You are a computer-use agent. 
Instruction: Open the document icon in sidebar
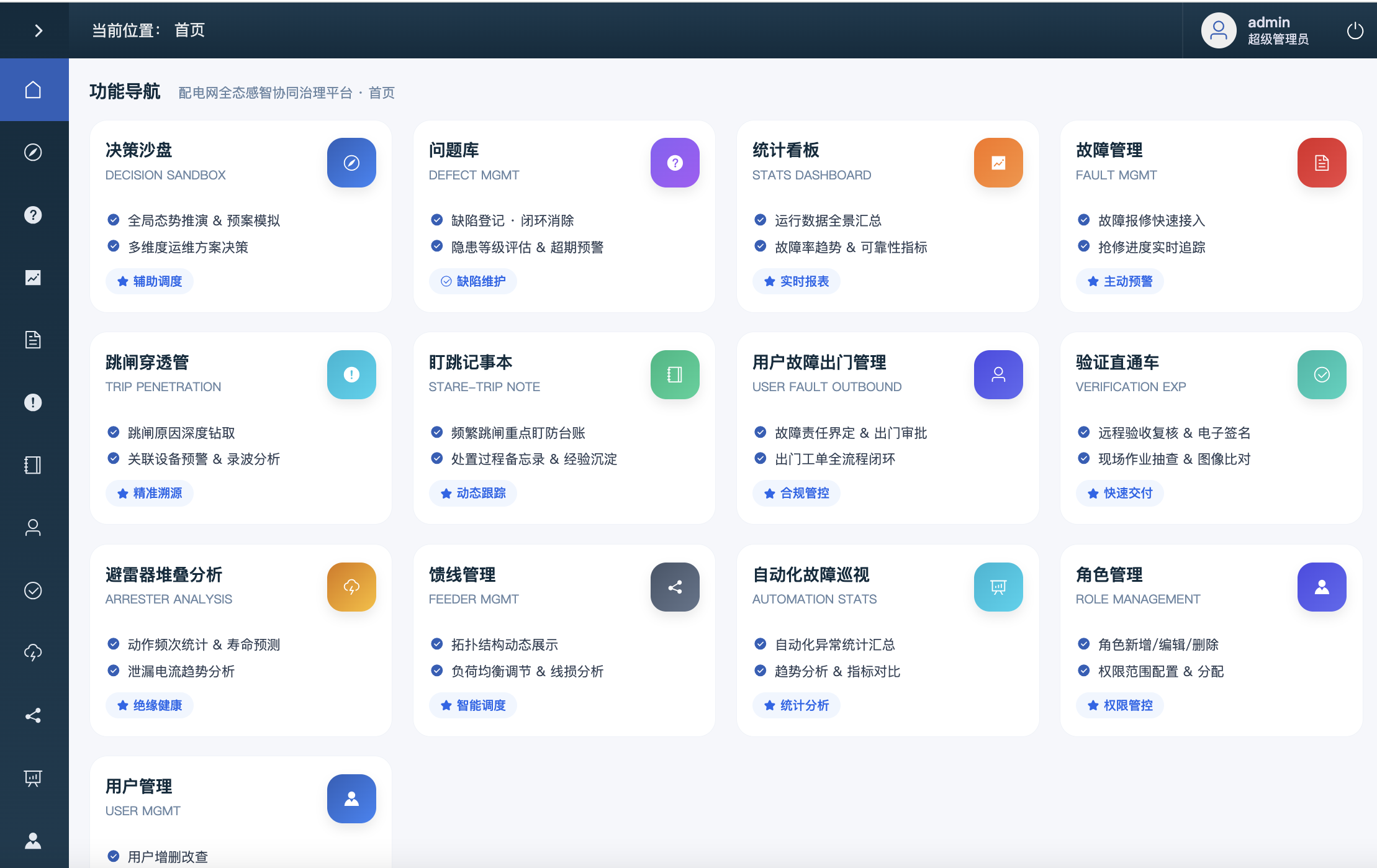[x=33, y=340]
